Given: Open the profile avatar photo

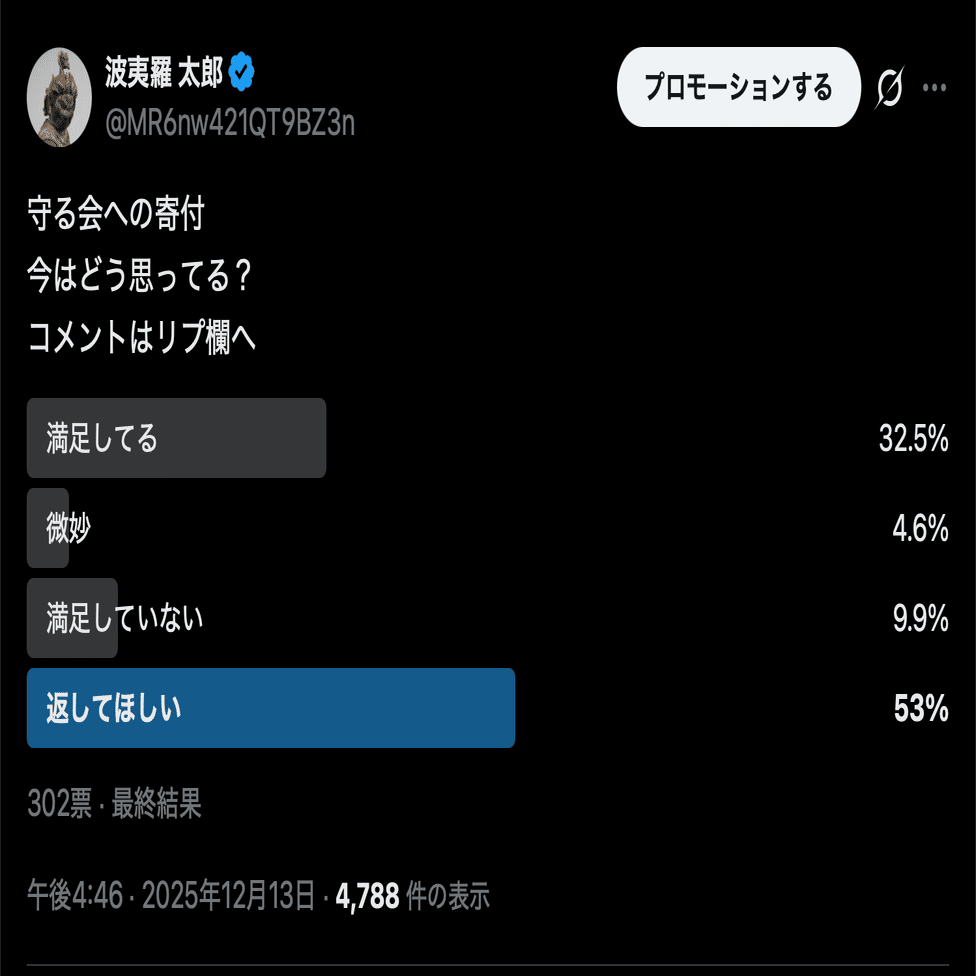Looking at the screenshot, I should point(59,97).
